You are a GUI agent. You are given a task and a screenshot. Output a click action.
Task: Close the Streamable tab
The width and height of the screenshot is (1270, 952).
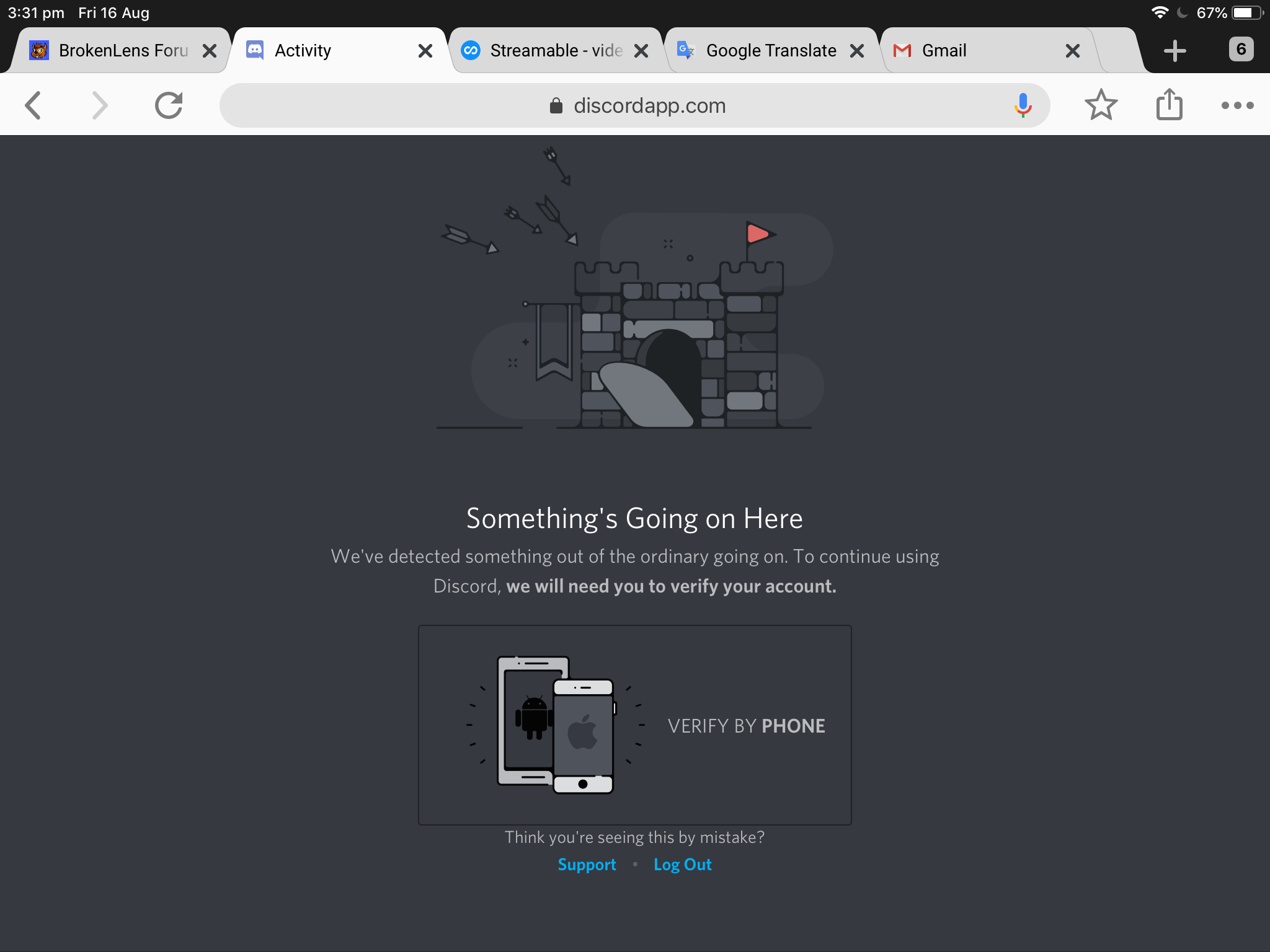coord(641,51)
